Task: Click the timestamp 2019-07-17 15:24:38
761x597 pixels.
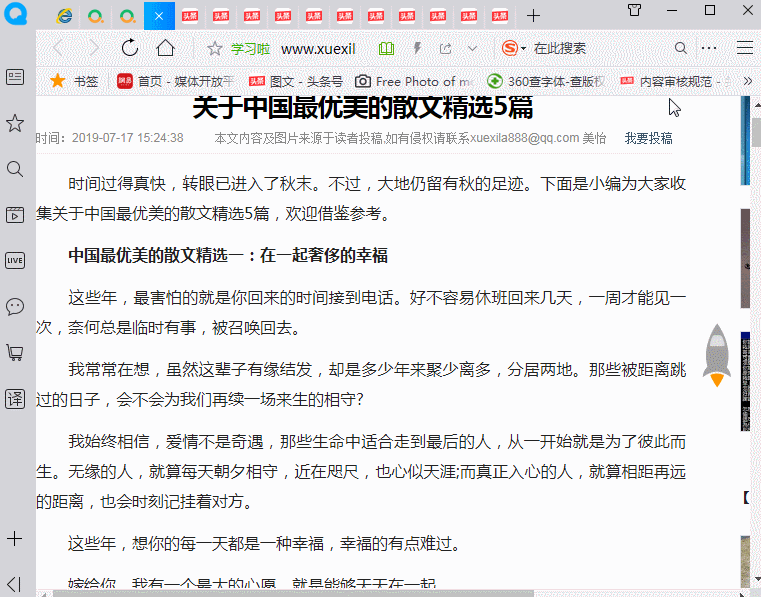Action: point(128,138)
